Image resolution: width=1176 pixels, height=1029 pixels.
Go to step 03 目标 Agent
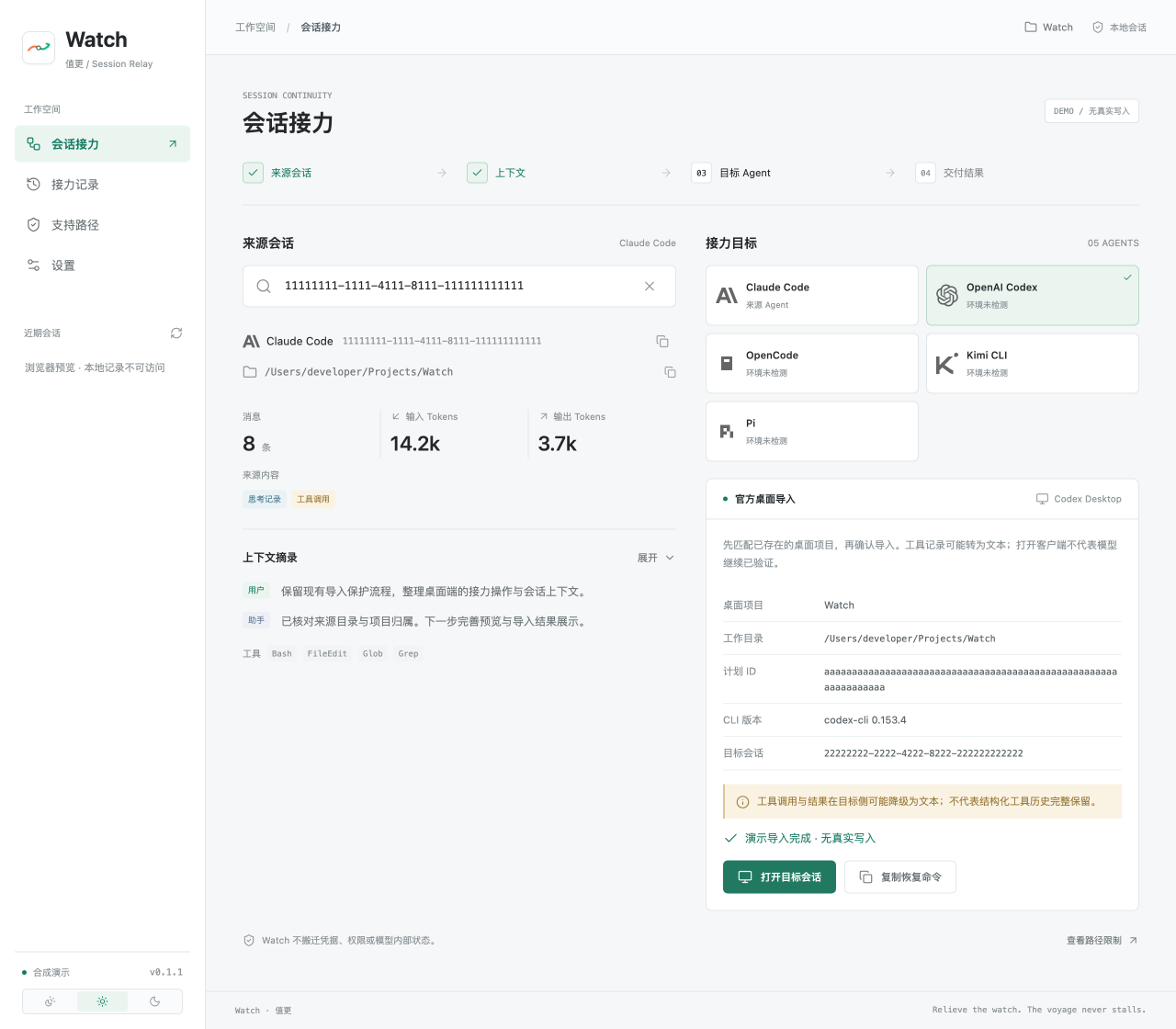pyautogui.click(x=731, y=173)
